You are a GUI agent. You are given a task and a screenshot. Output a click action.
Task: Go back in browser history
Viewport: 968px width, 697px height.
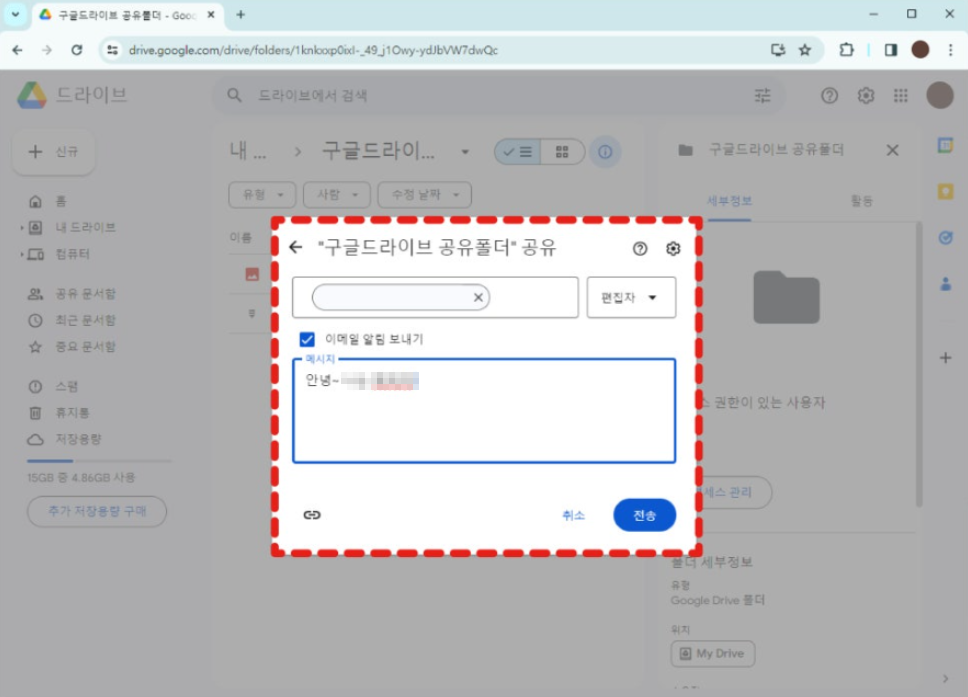[x=17, y=50]
